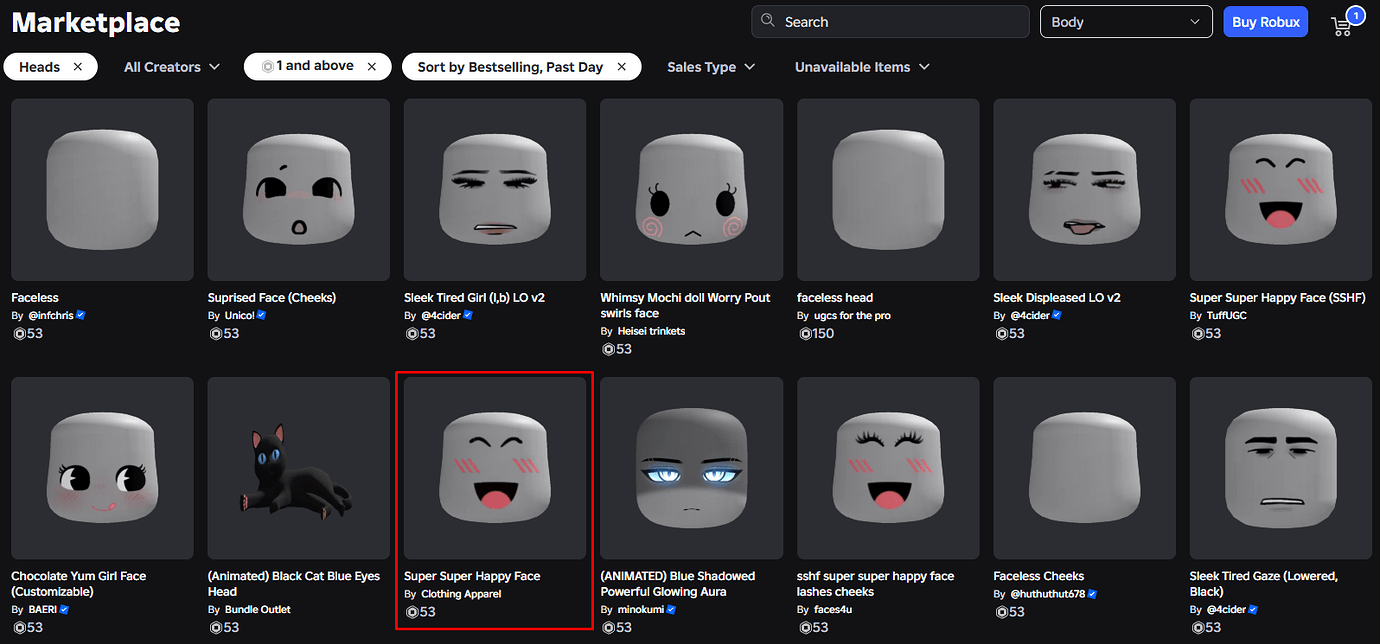Click '(Animated) Black Cat Blue Eyes Head' title
Screen dimensions: 1380x644
[x=294, y=584]
